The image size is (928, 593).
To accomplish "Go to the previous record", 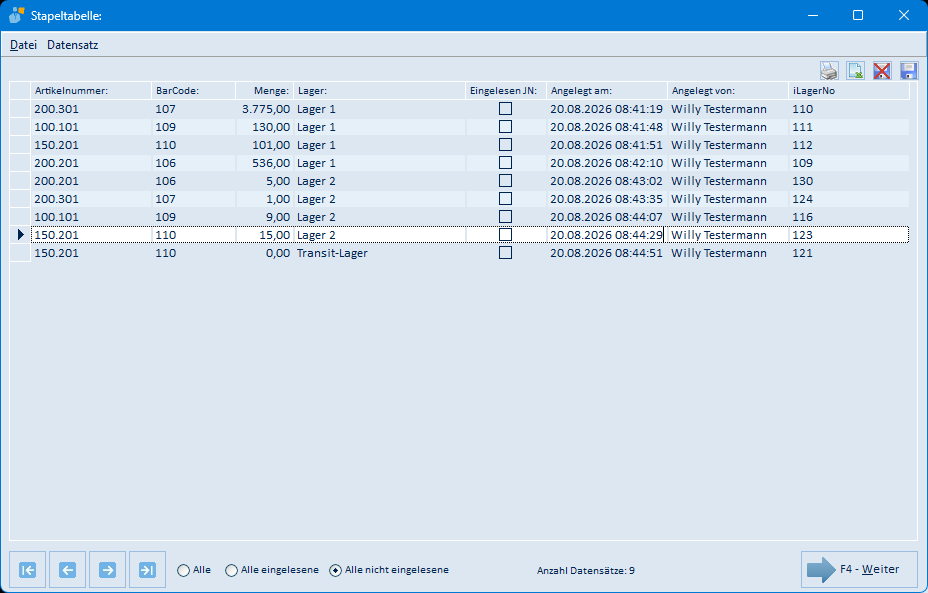I will (x=67, y=570).
